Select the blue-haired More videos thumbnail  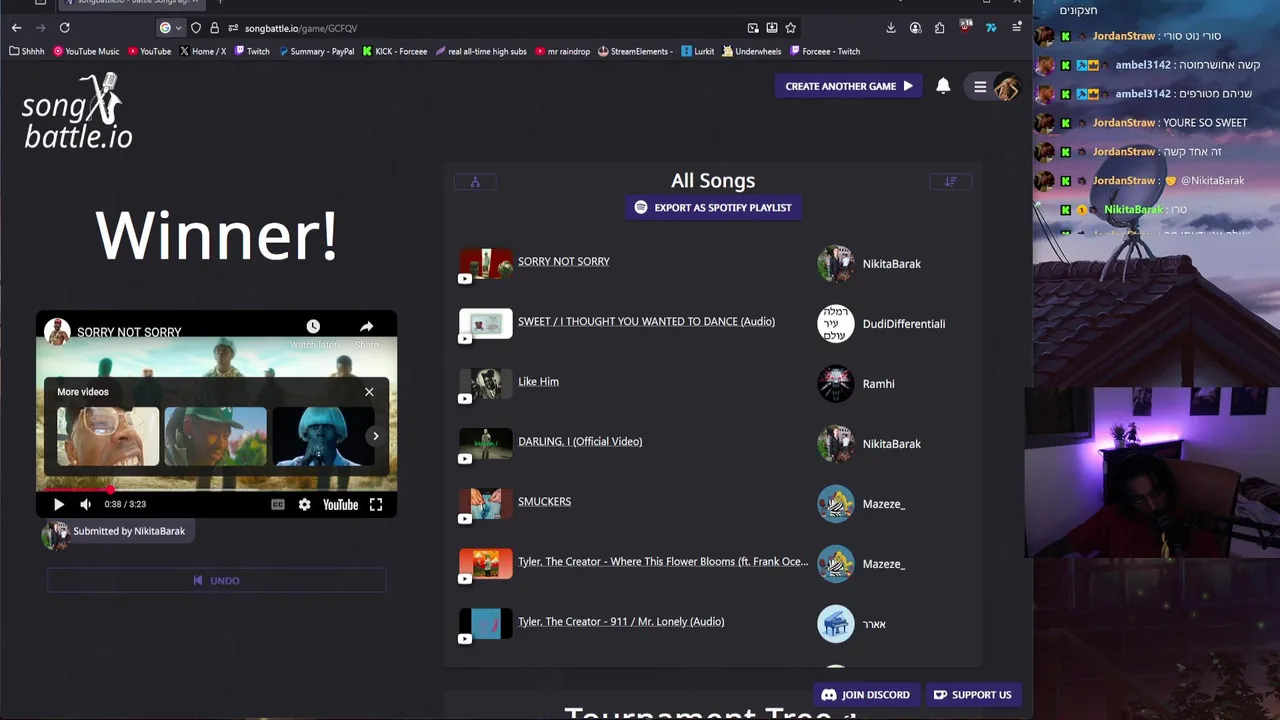(322, 436)
